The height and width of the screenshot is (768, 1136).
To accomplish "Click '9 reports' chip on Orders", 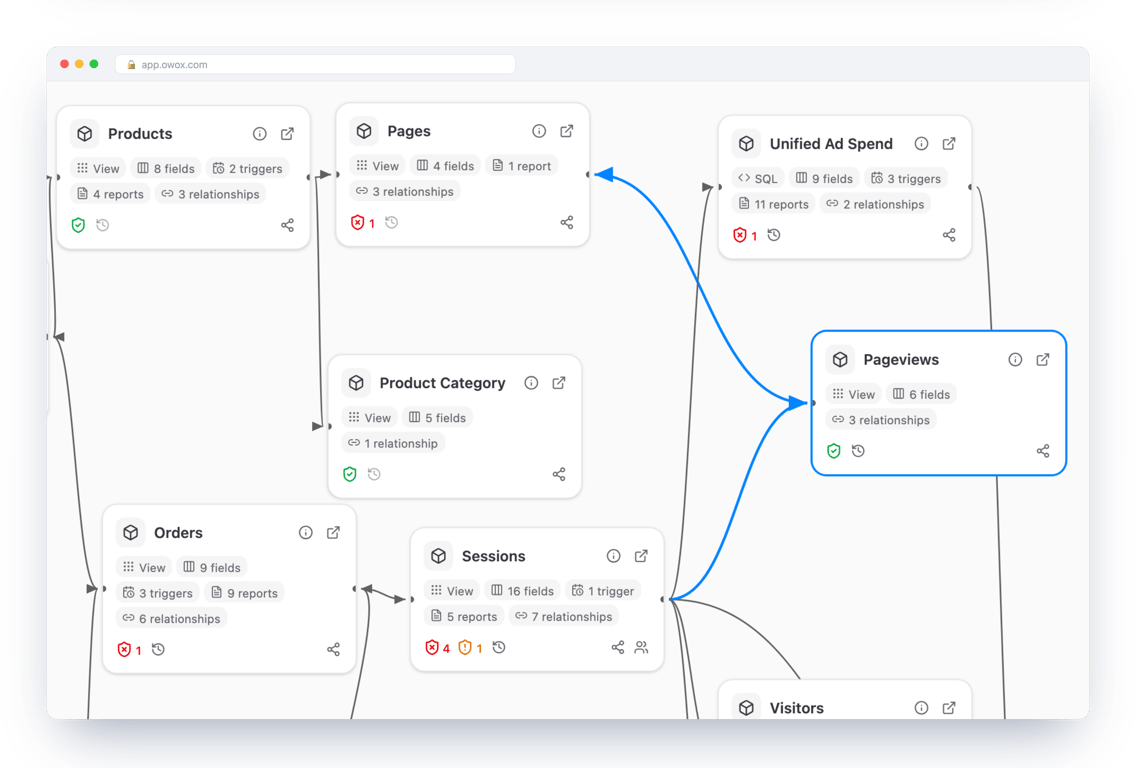I will click(244, 593).
